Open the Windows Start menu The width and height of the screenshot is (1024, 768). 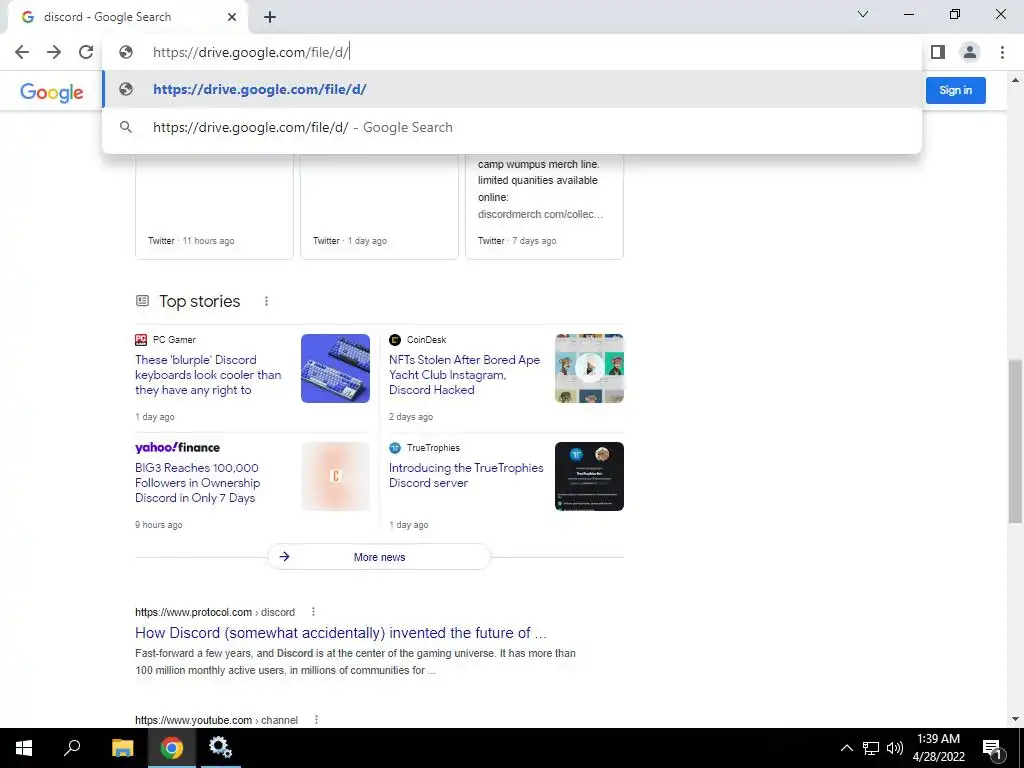pos(24,748)
